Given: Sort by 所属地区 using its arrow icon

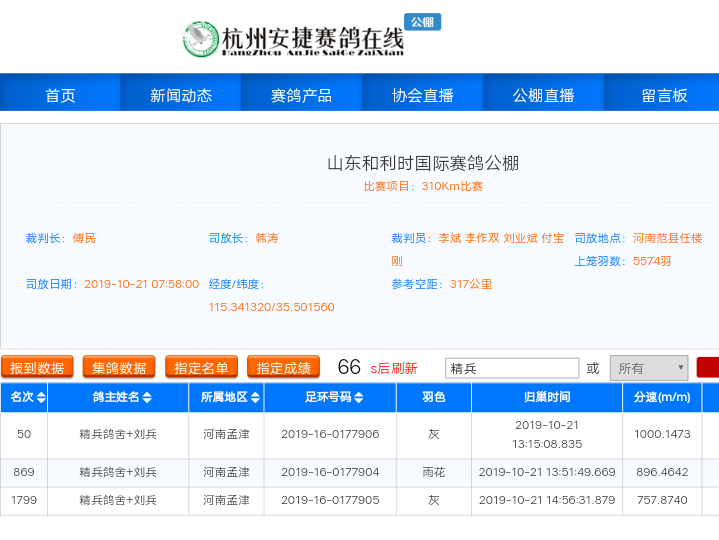Looking at the screenshot, I should pyautogui.click(x=255, y=397).
